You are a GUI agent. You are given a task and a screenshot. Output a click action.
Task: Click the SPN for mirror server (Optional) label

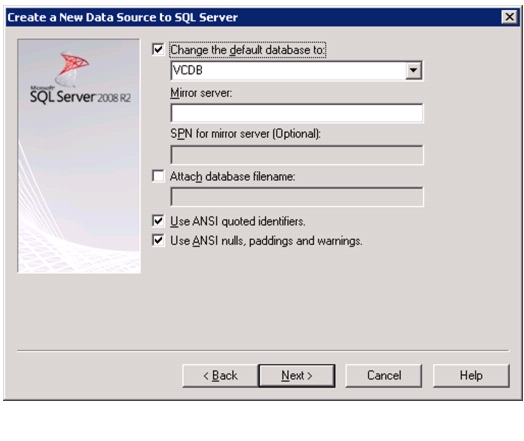point(245,134)
